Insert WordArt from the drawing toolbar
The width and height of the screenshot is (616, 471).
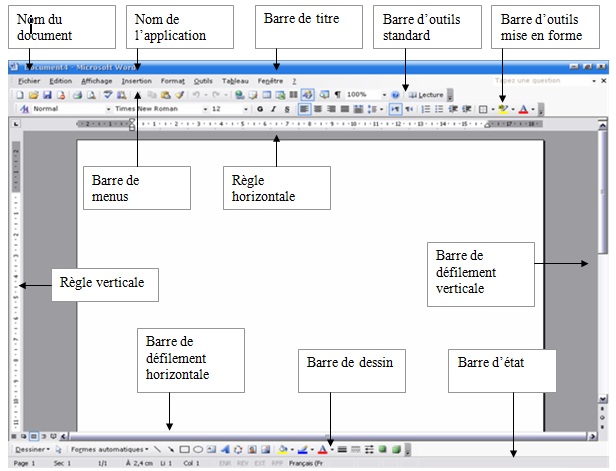coord(225,449)
